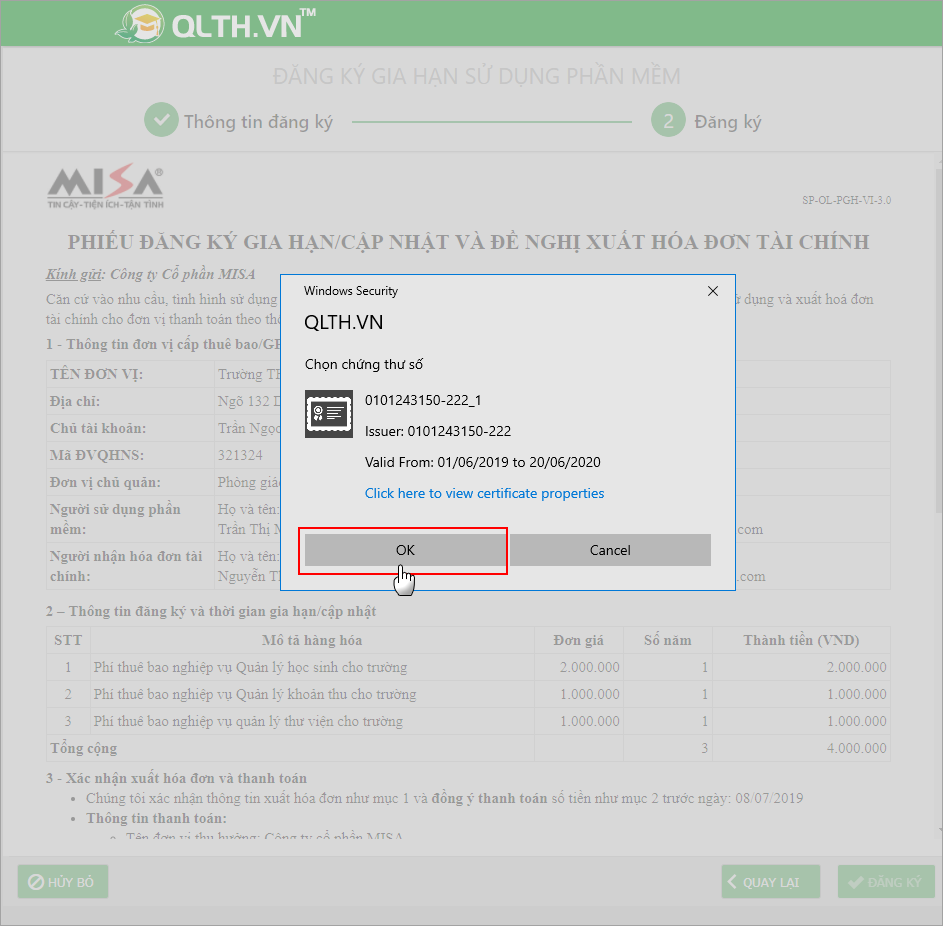Click the Valid From date line
The height and width of the screenshot is (926, 943).
point(482,462)
